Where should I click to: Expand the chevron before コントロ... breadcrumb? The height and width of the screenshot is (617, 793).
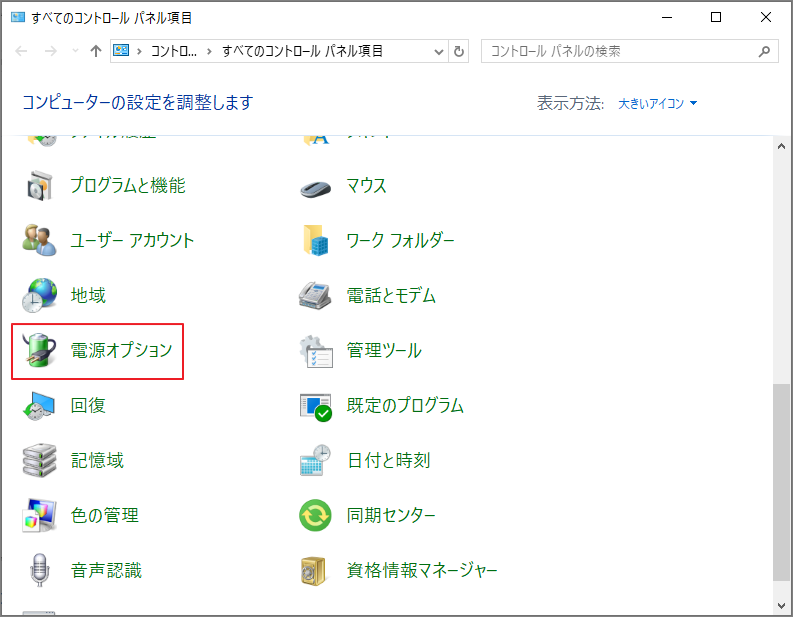pos(139,51)
